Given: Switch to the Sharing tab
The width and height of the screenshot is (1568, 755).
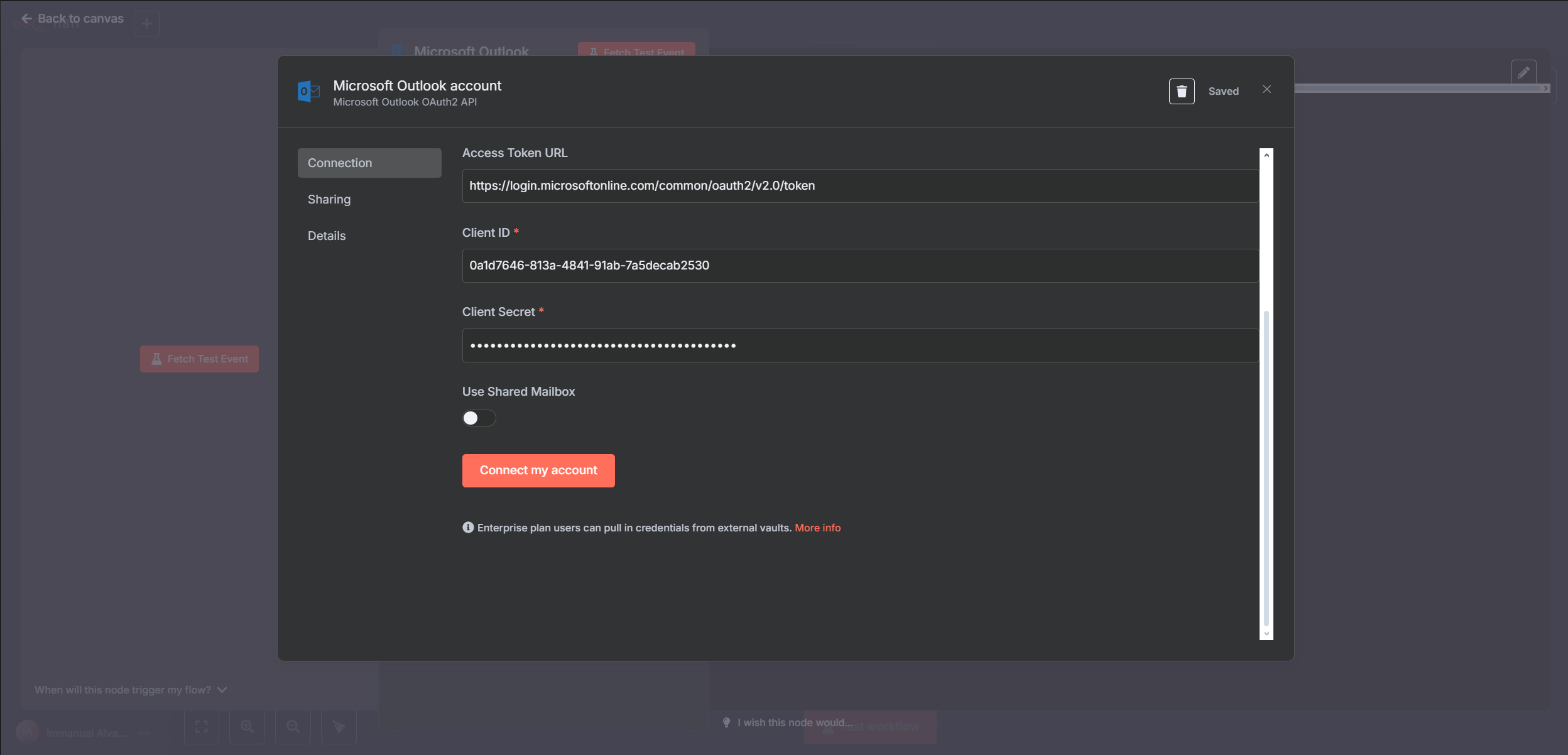Looking at the screenshot, I should 329,199.
